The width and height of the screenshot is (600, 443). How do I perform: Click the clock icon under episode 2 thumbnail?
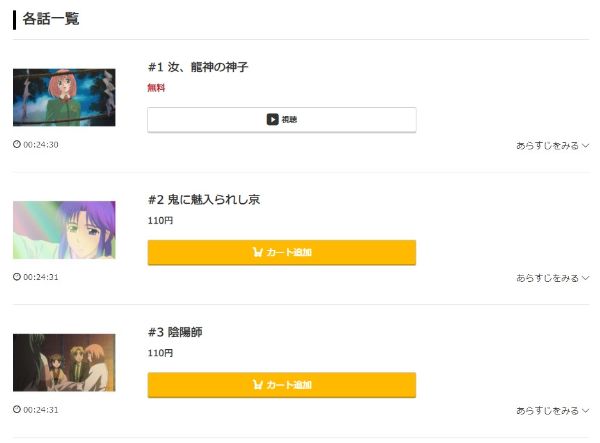click(x=17, y=277)
